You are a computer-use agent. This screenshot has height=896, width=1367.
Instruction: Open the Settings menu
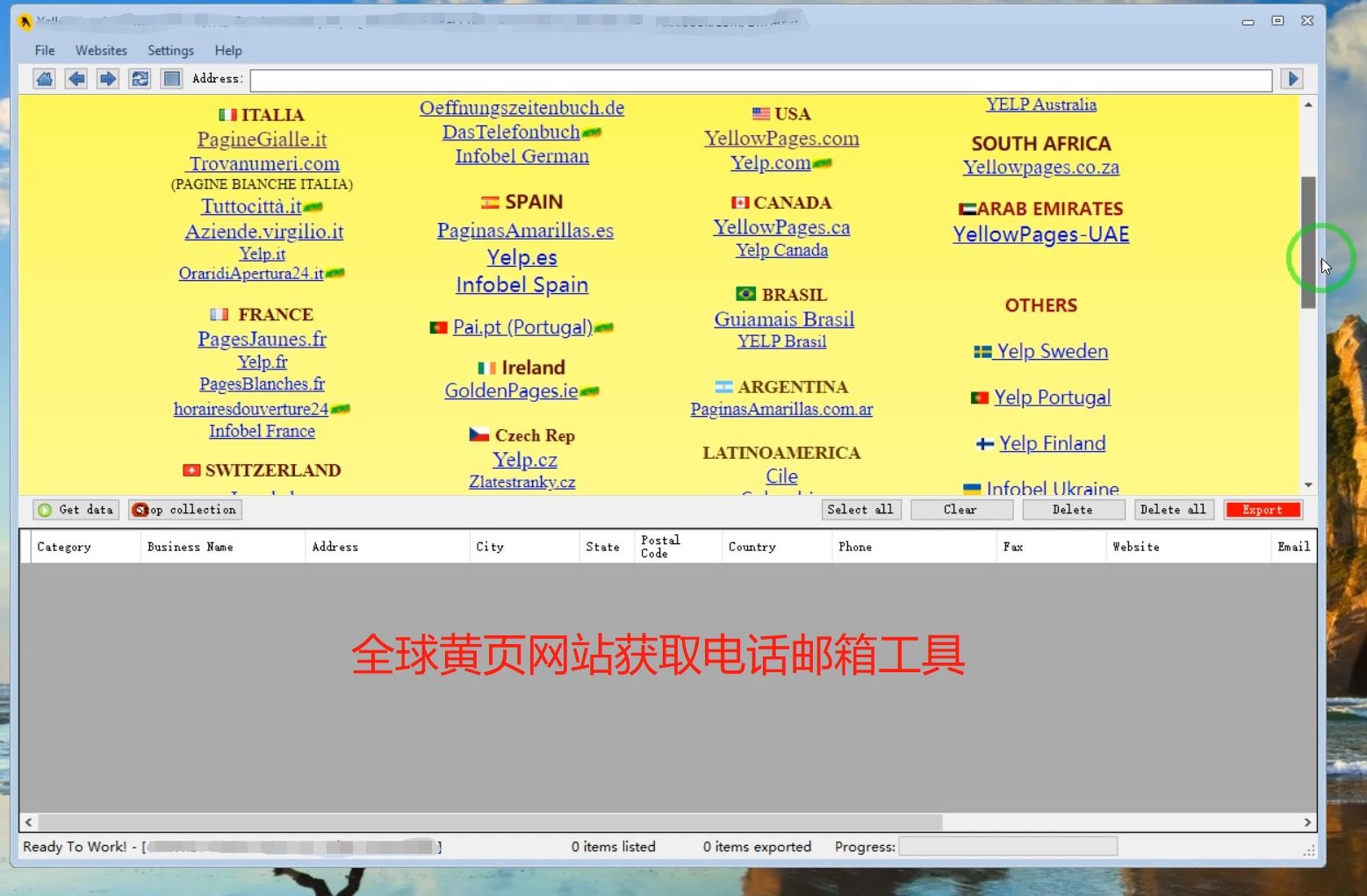pyautogui.click(x=170, y=50)
